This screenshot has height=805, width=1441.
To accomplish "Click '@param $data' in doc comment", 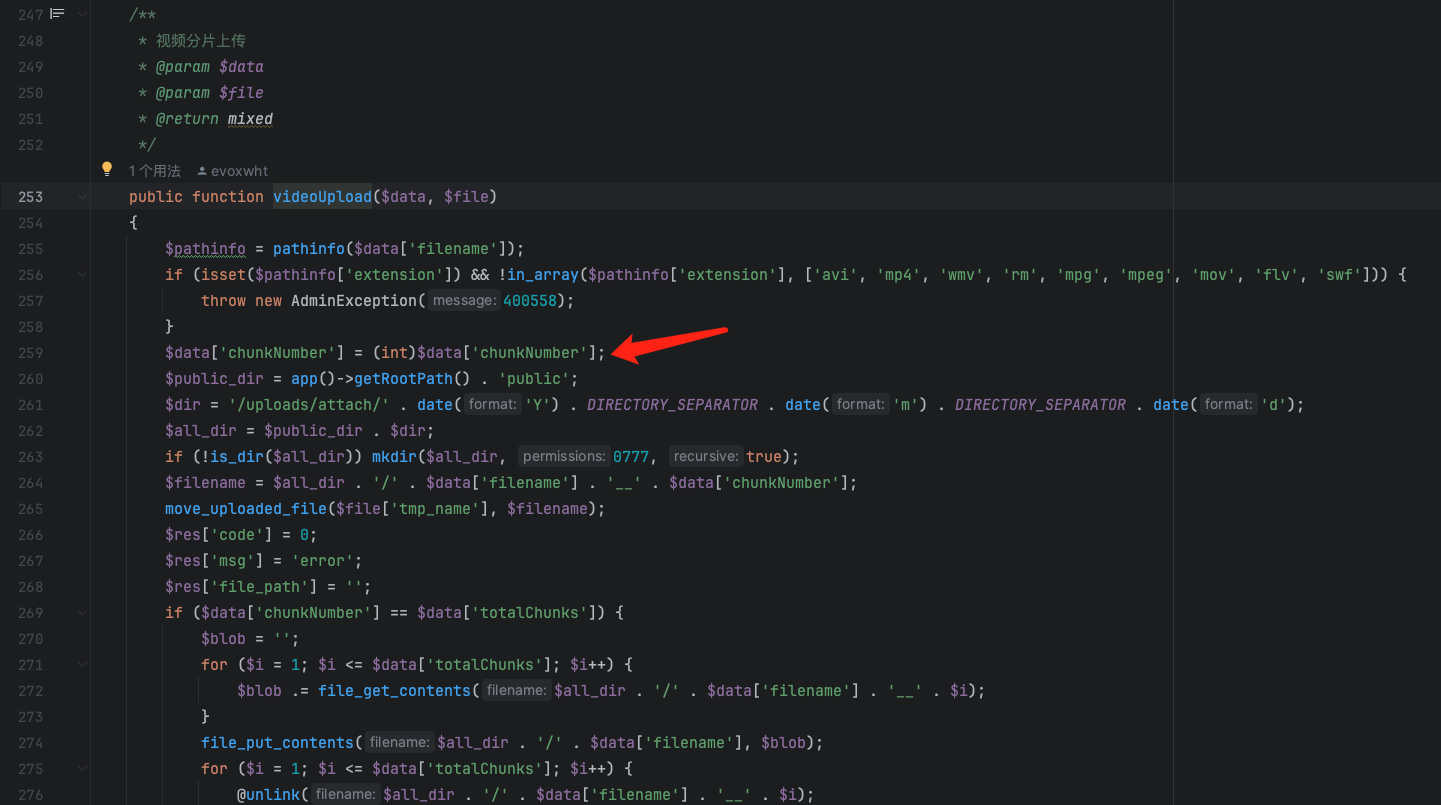I will (210, 67).
